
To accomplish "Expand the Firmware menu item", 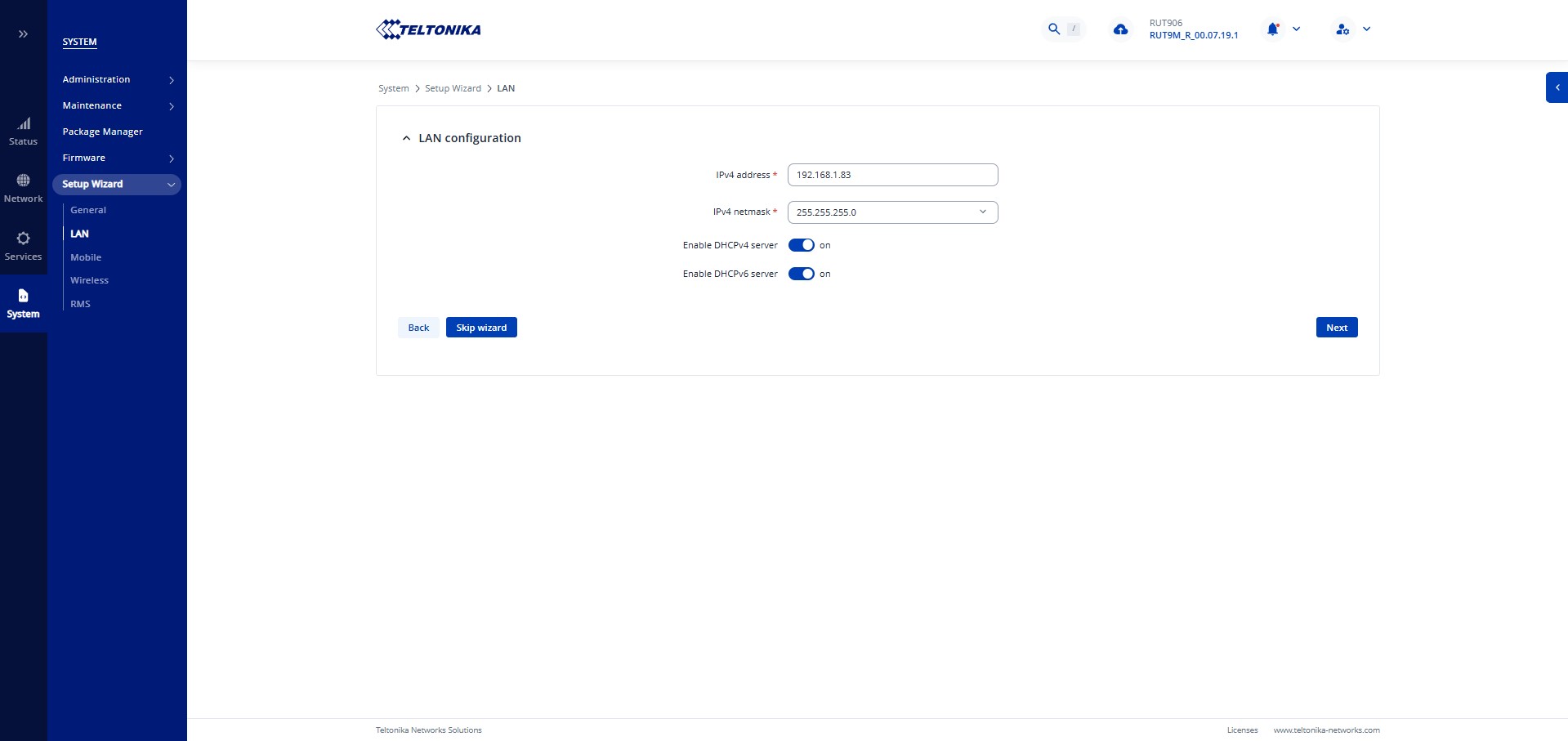I will tap(118, 158).
